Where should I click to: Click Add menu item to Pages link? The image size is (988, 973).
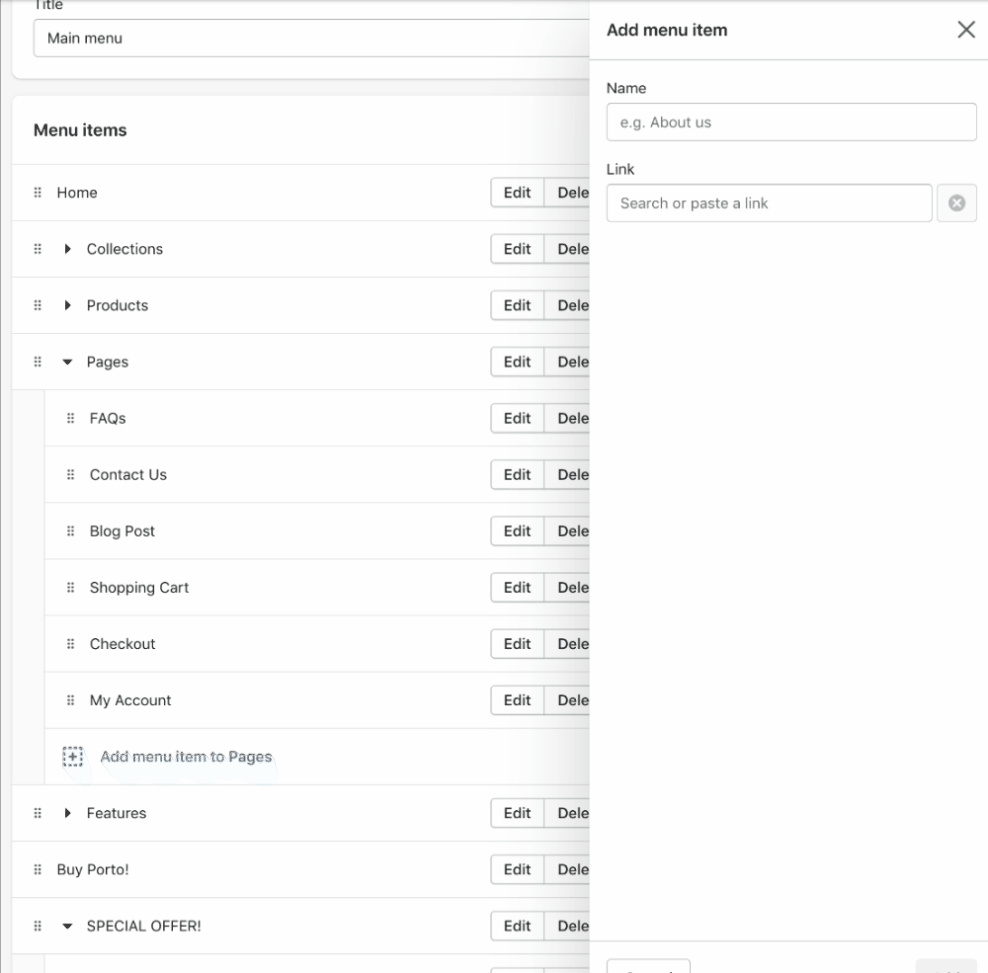(x=186, y=757)
